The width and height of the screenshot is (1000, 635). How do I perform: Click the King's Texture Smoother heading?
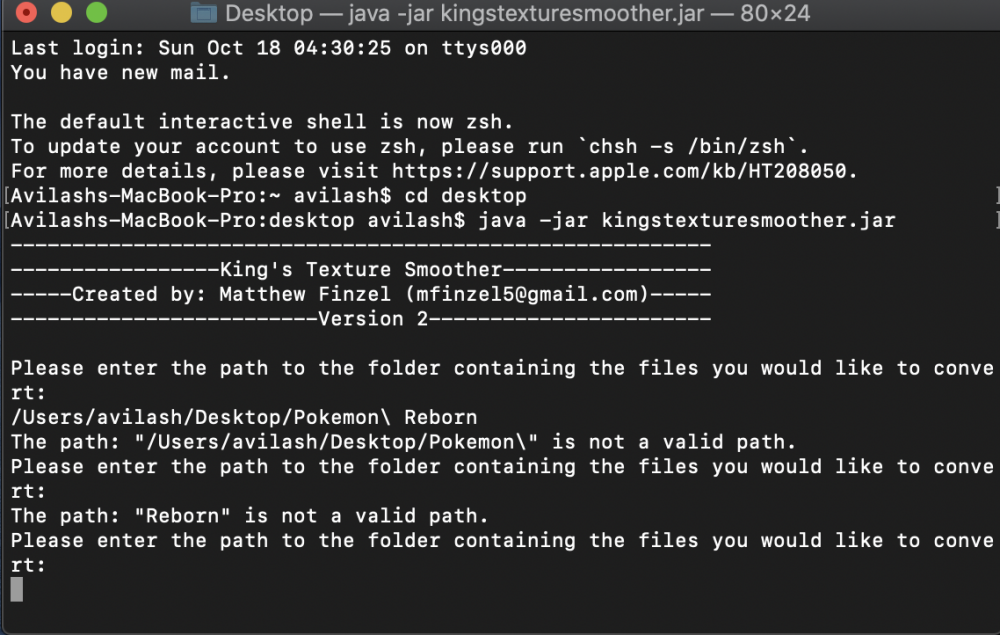[361, 270]
